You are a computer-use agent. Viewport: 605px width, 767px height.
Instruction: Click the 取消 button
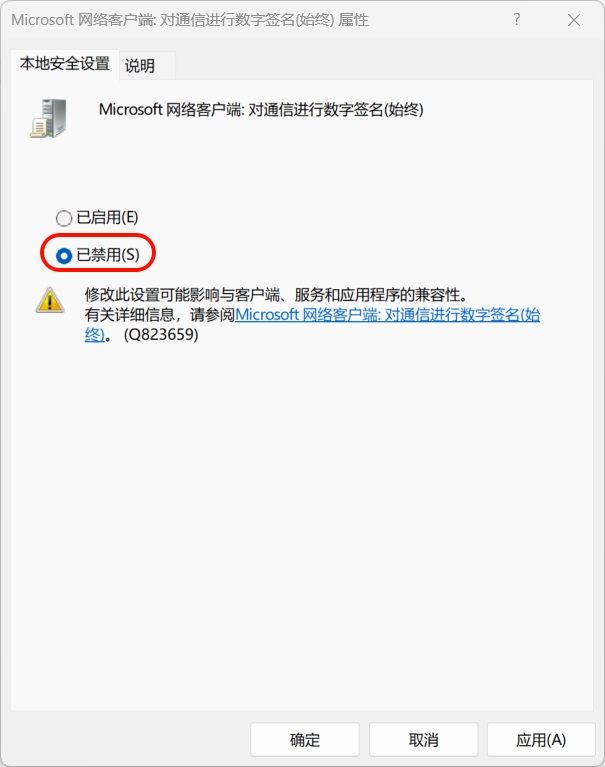click(x=423, y=740)
